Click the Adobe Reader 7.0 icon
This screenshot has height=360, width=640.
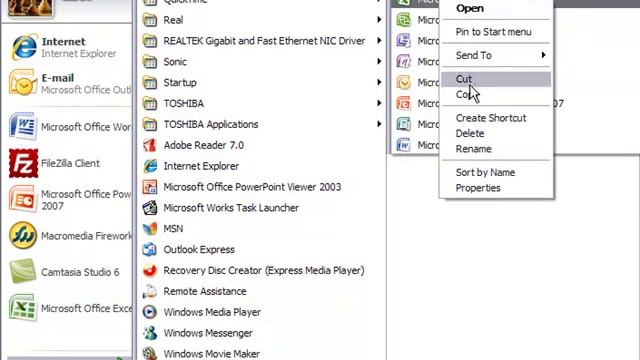150,145
